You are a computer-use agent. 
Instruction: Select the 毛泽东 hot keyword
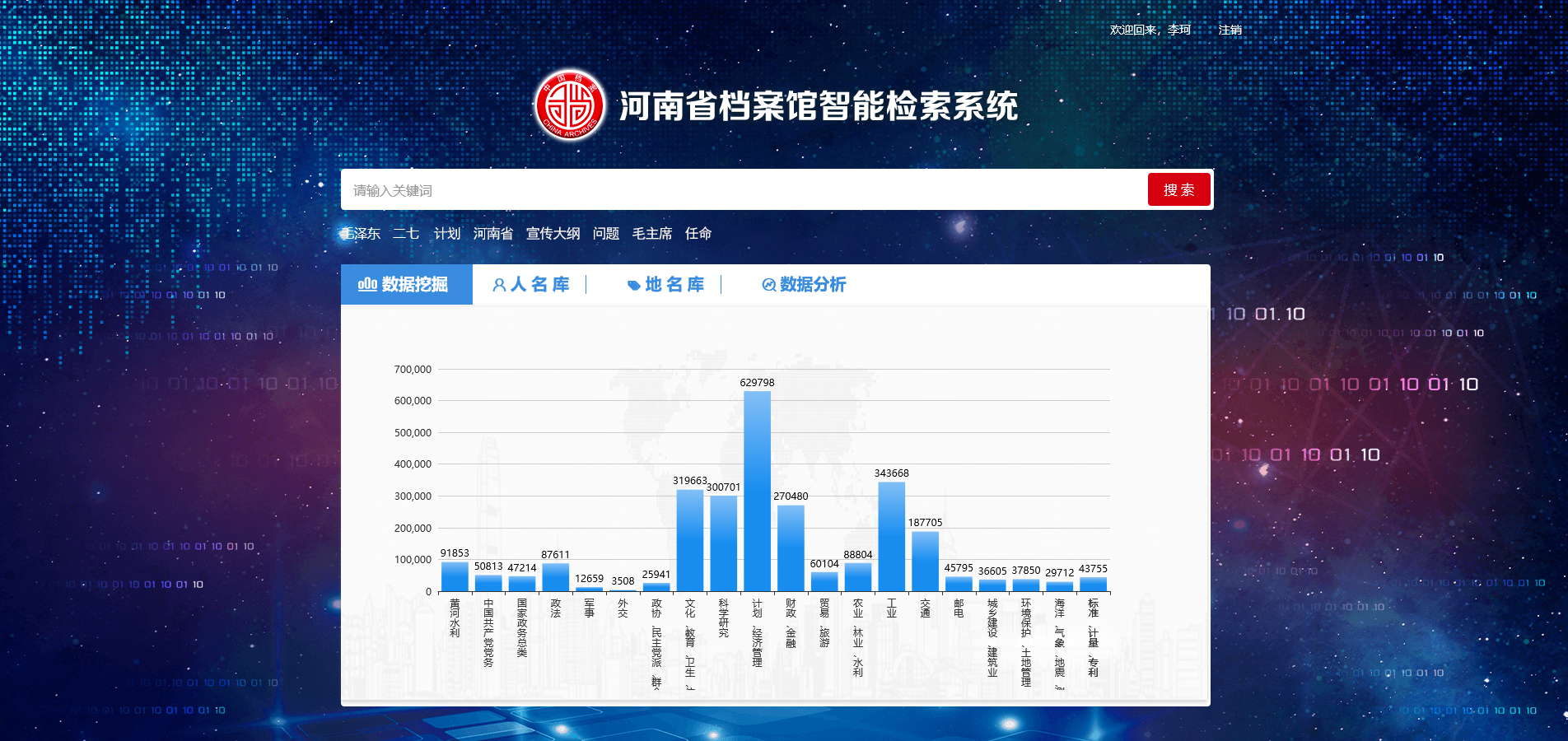[x=362, y=234]
